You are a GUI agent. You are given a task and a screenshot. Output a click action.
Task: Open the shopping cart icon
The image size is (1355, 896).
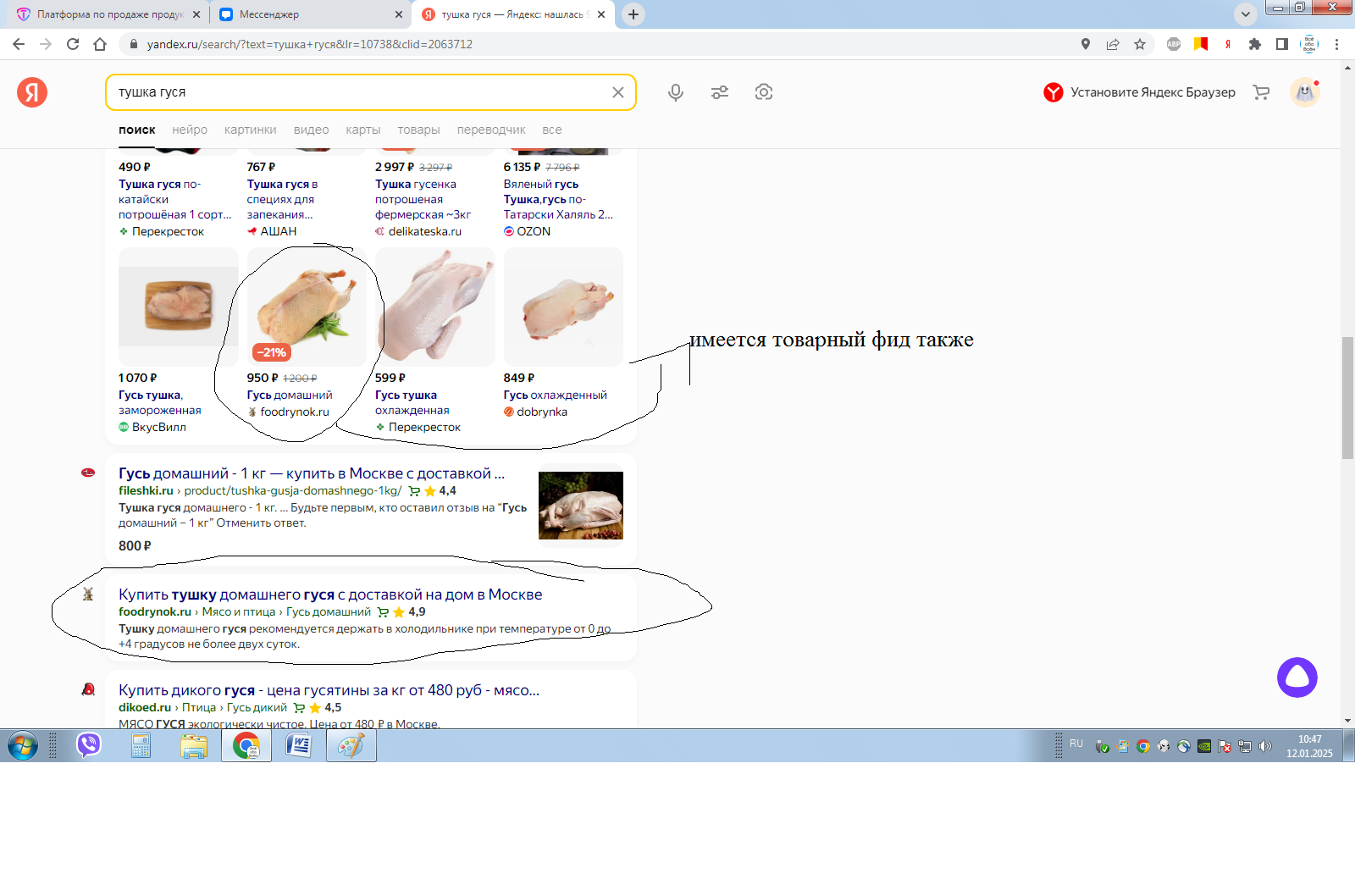(1261, 92)
